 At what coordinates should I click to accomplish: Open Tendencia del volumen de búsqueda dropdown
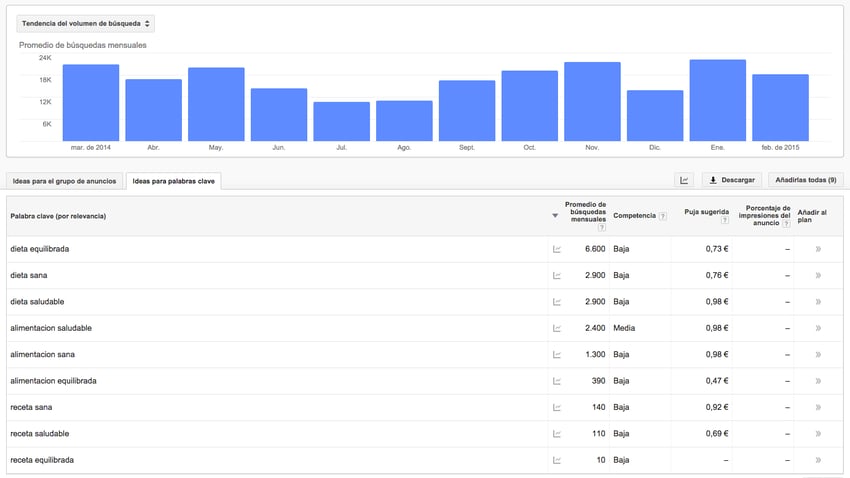point(86,23)
